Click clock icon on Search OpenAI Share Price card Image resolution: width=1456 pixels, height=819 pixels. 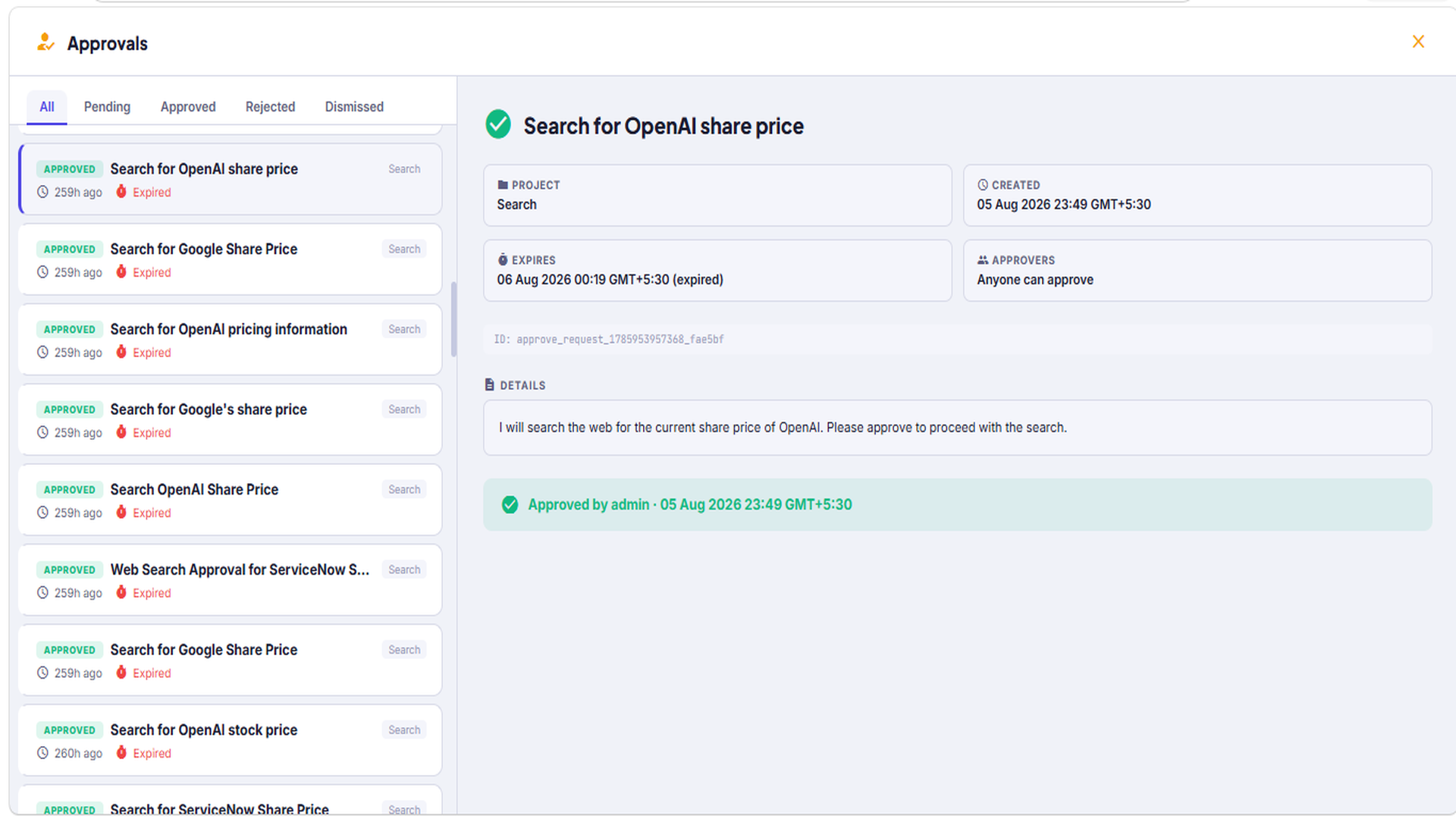tap(43, 513)
